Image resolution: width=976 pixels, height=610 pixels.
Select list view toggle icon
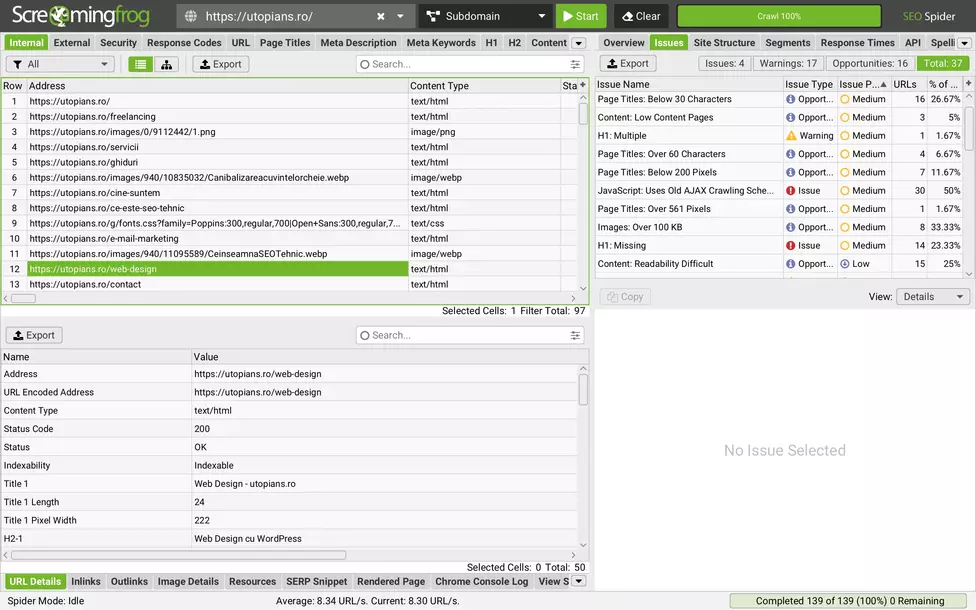click(x=141, y=64)
